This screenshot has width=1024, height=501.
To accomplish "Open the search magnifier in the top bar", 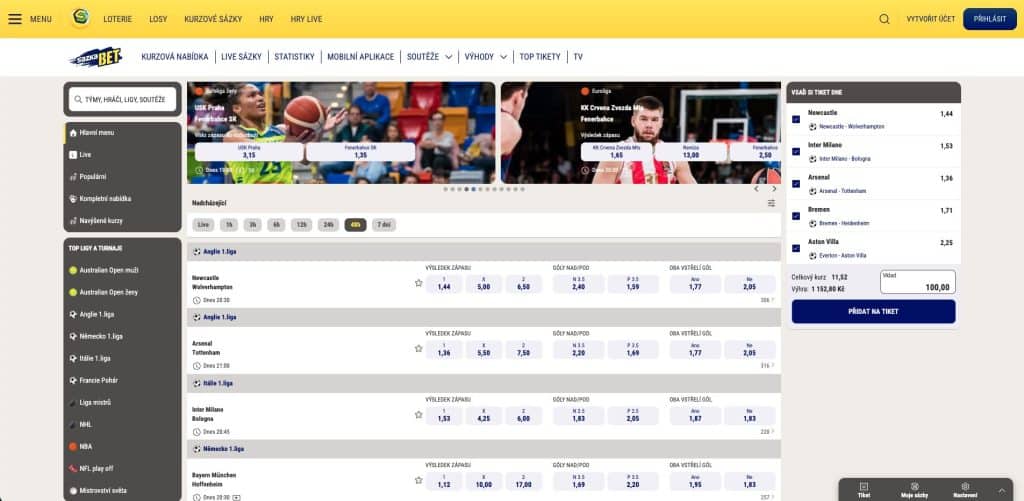I will 884,19.
